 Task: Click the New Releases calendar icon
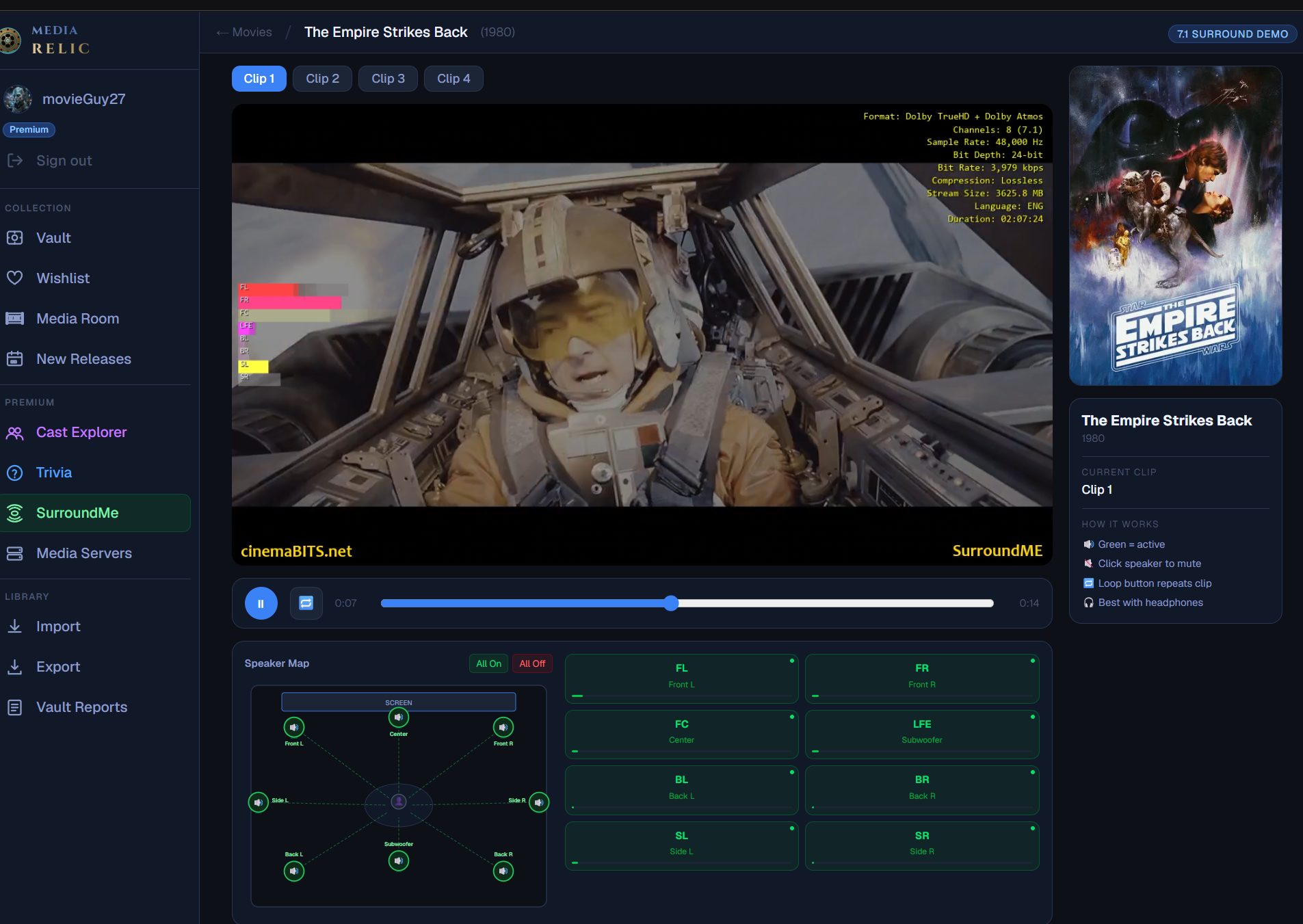[15, 359]
